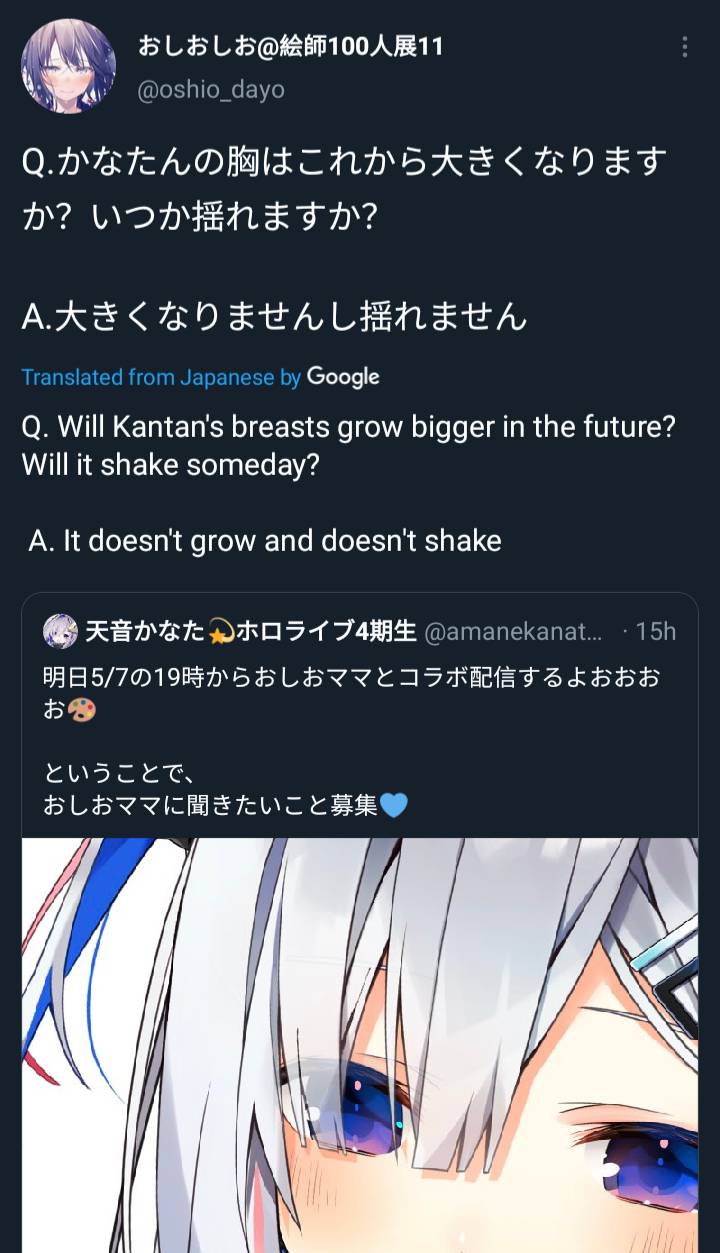Tap the blue heart emoji in the quoted tweet
This screenshot has width=720, height=1253.
[x=394, y=804]
